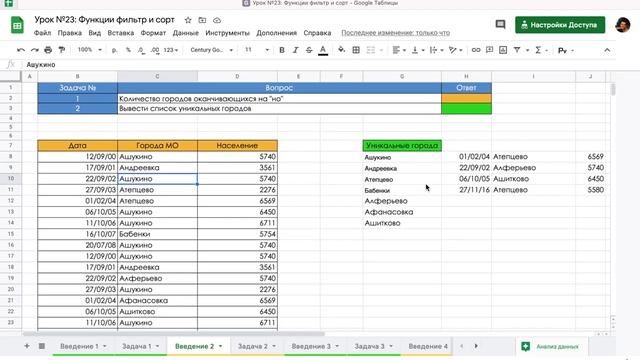Screen dimensions: 640x360
Task: Open the Формат menu
Action: [153, 33]
